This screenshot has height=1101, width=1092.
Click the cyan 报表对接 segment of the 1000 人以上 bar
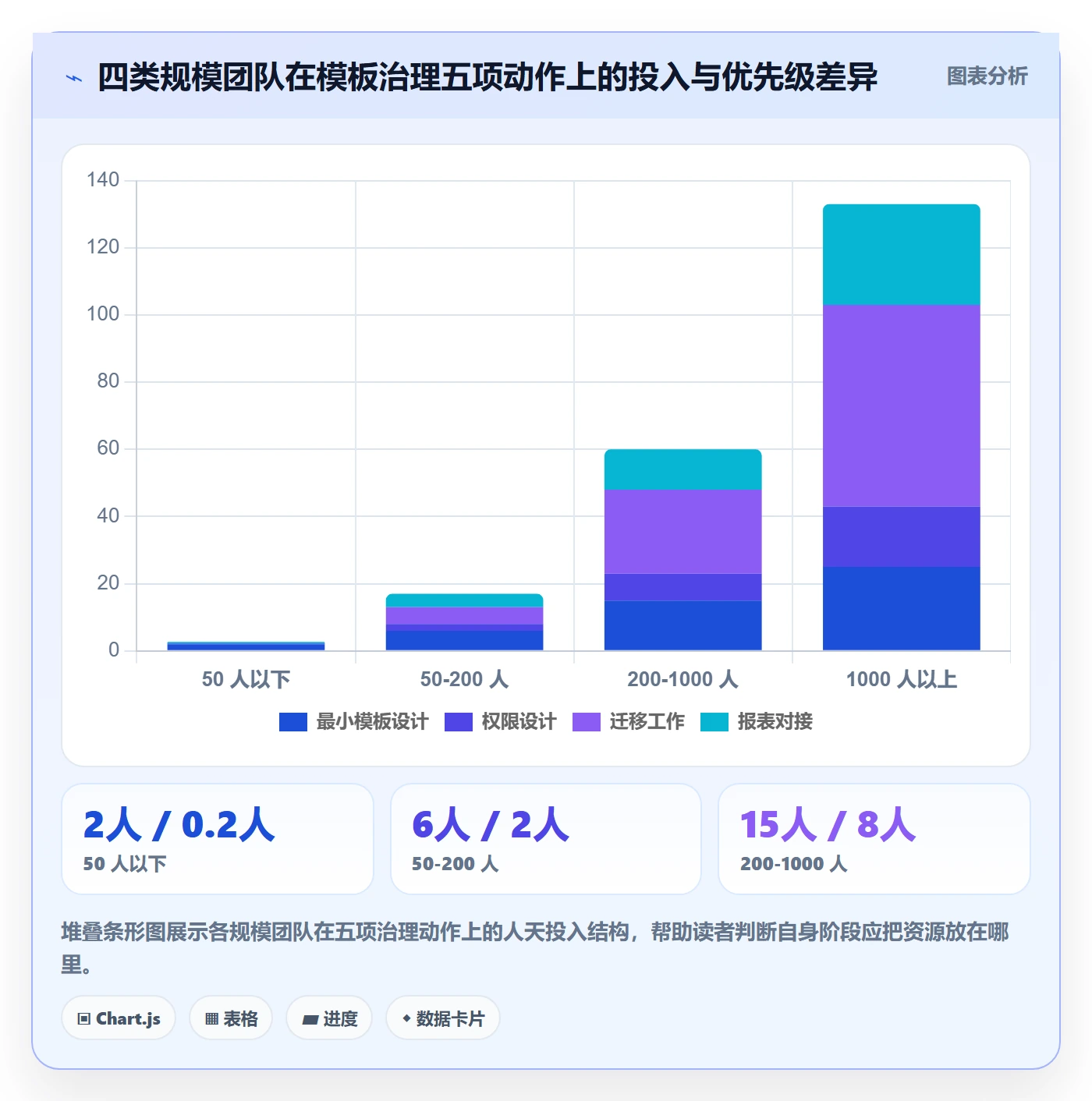point(902,255)
